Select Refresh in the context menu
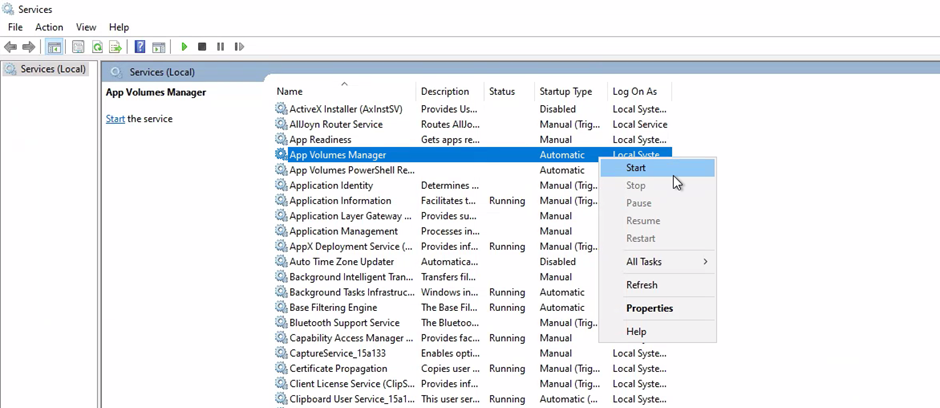Screen dimensions: 940x408 (642, 285)
